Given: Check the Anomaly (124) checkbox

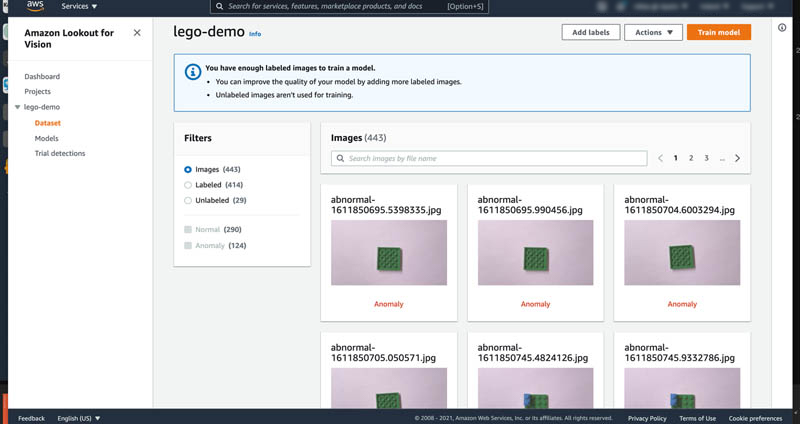Looking at the screenshot, I should pos(188,246).
